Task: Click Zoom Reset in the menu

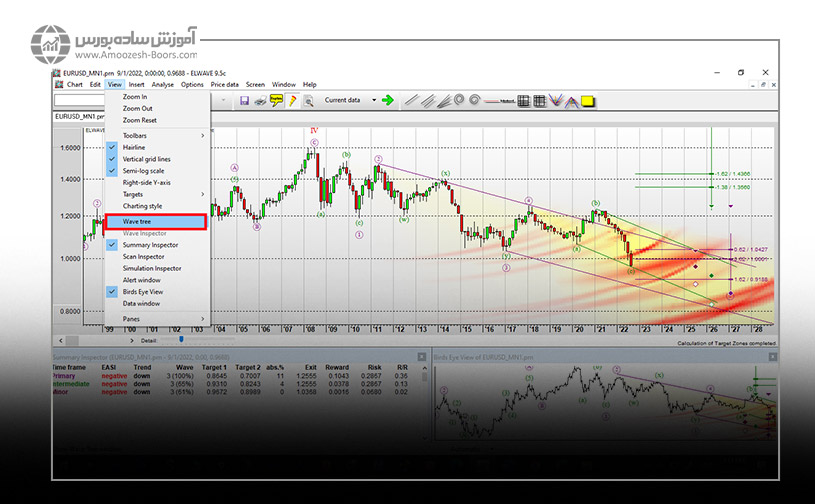Action: click(x=140, y=120)
